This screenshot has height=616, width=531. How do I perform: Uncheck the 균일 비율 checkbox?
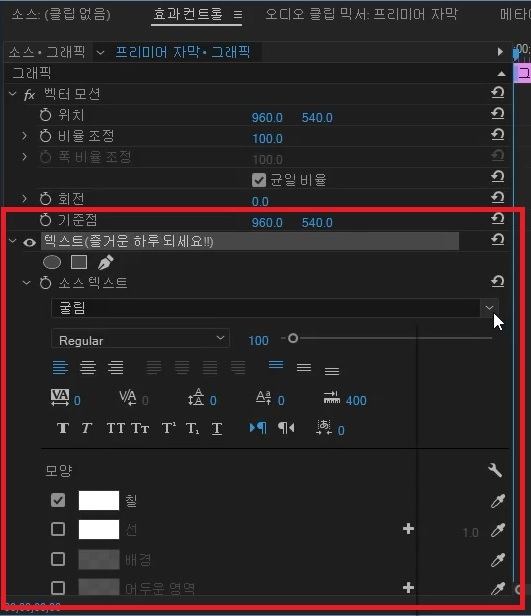(259, 180)
